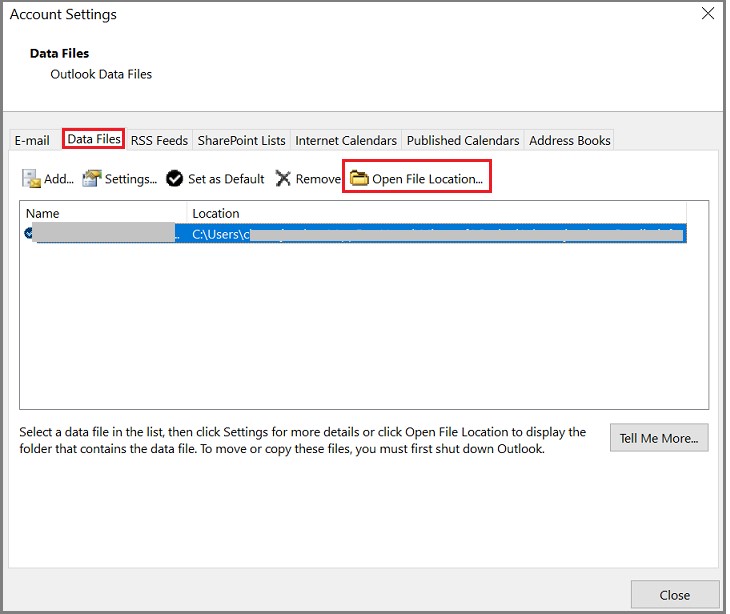Open data file Settings icon

[92, 178]
